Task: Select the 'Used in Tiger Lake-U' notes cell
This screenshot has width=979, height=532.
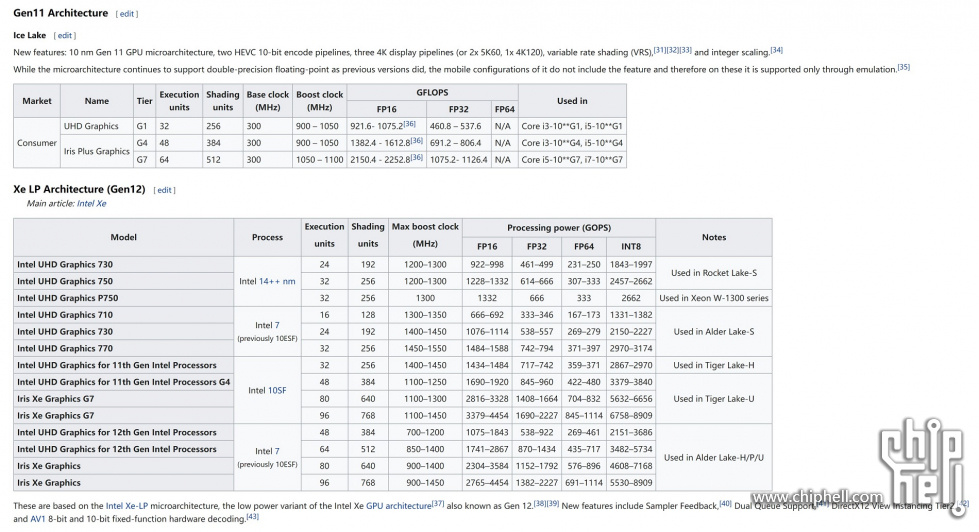Action: [x=714, y=399]
